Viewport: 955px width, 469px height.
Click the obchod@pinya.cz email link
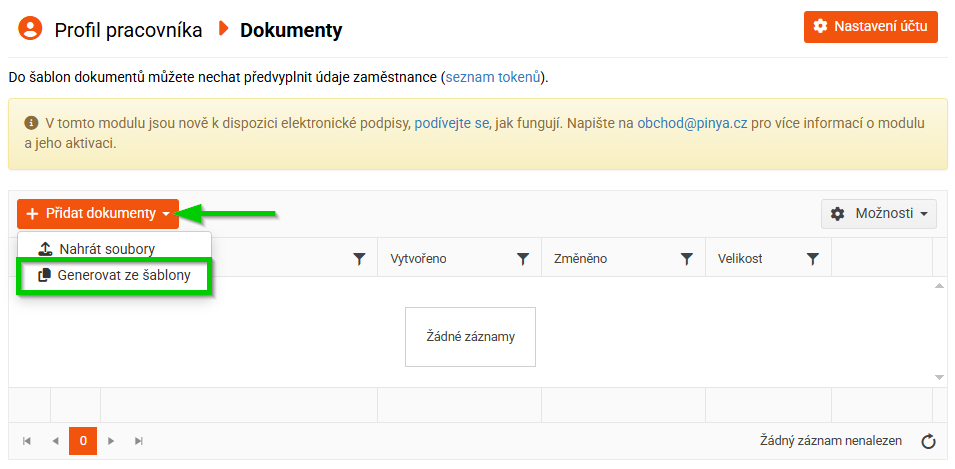[692, 124]
